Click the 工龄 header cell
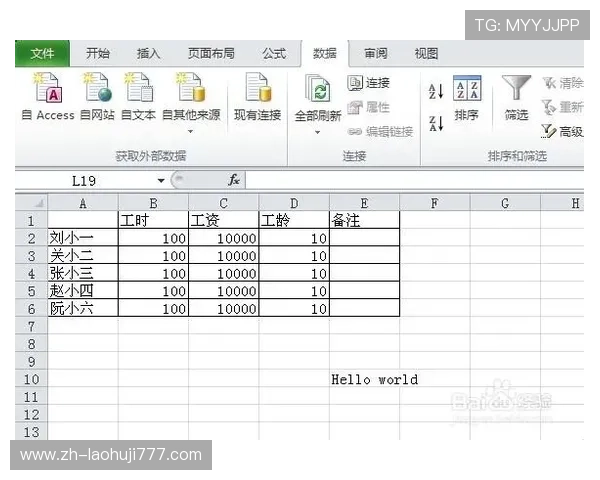The image size is (600, 480). coord(294,220)
